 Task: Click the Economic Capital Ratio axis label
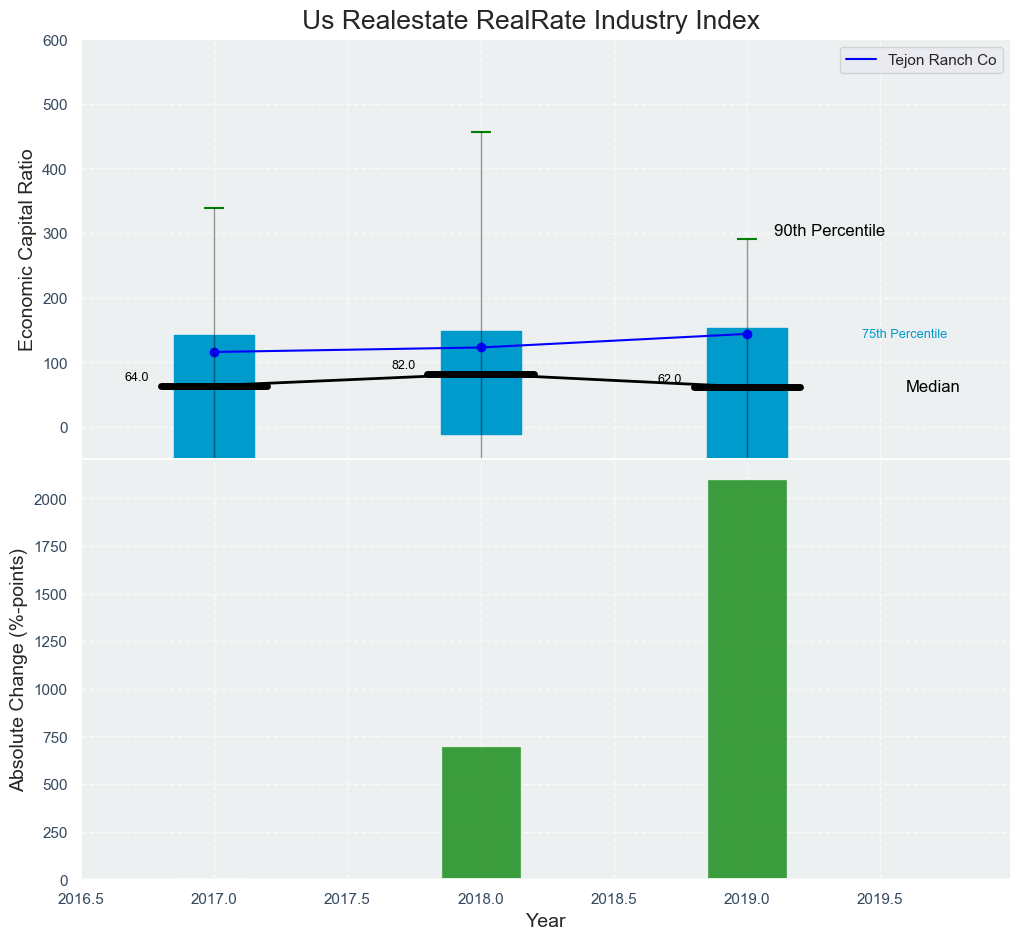27,249
